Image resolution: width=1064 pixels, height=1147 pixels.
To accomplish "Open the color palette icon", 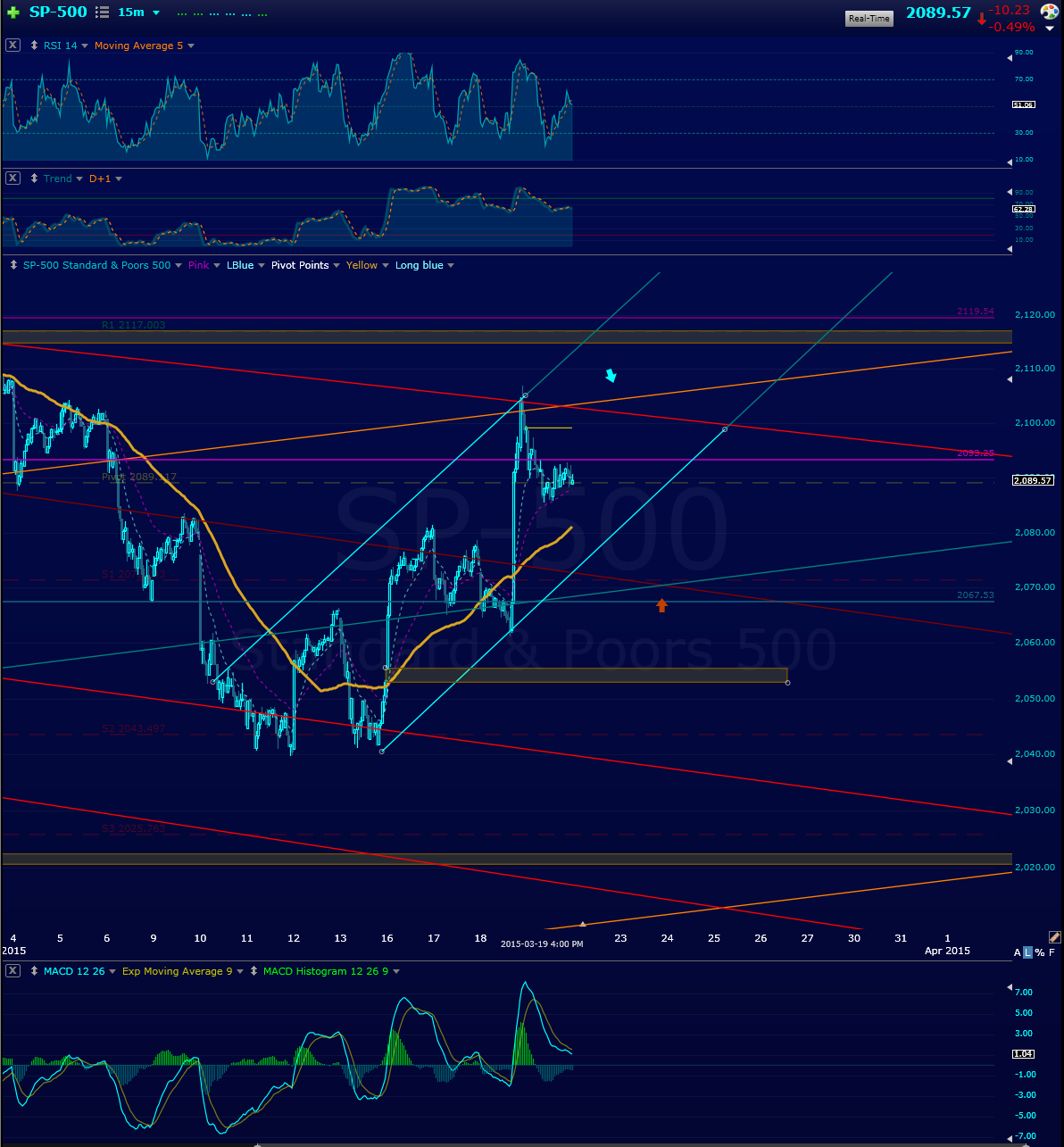I will [1049, 12].
